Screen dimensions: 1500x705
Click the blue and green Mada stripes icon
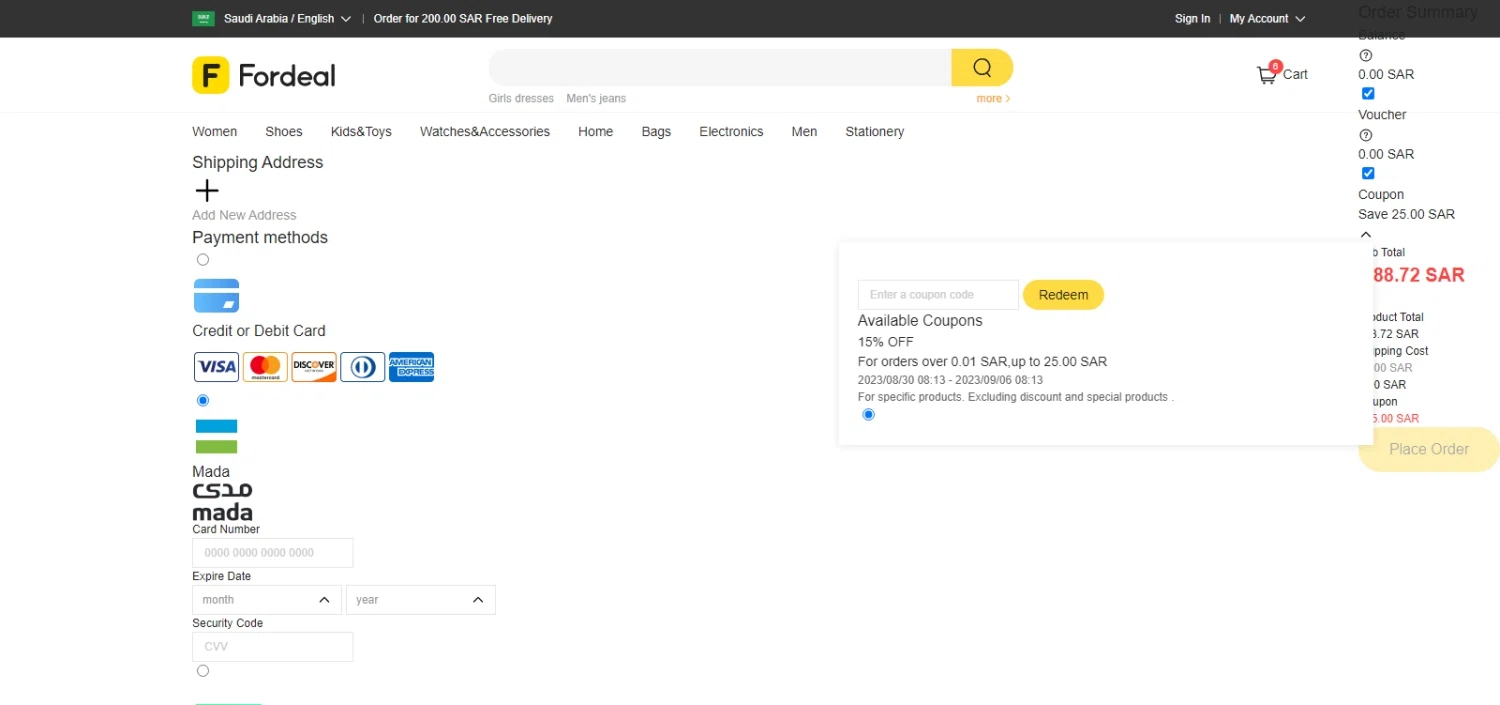[x=216, y=437]
